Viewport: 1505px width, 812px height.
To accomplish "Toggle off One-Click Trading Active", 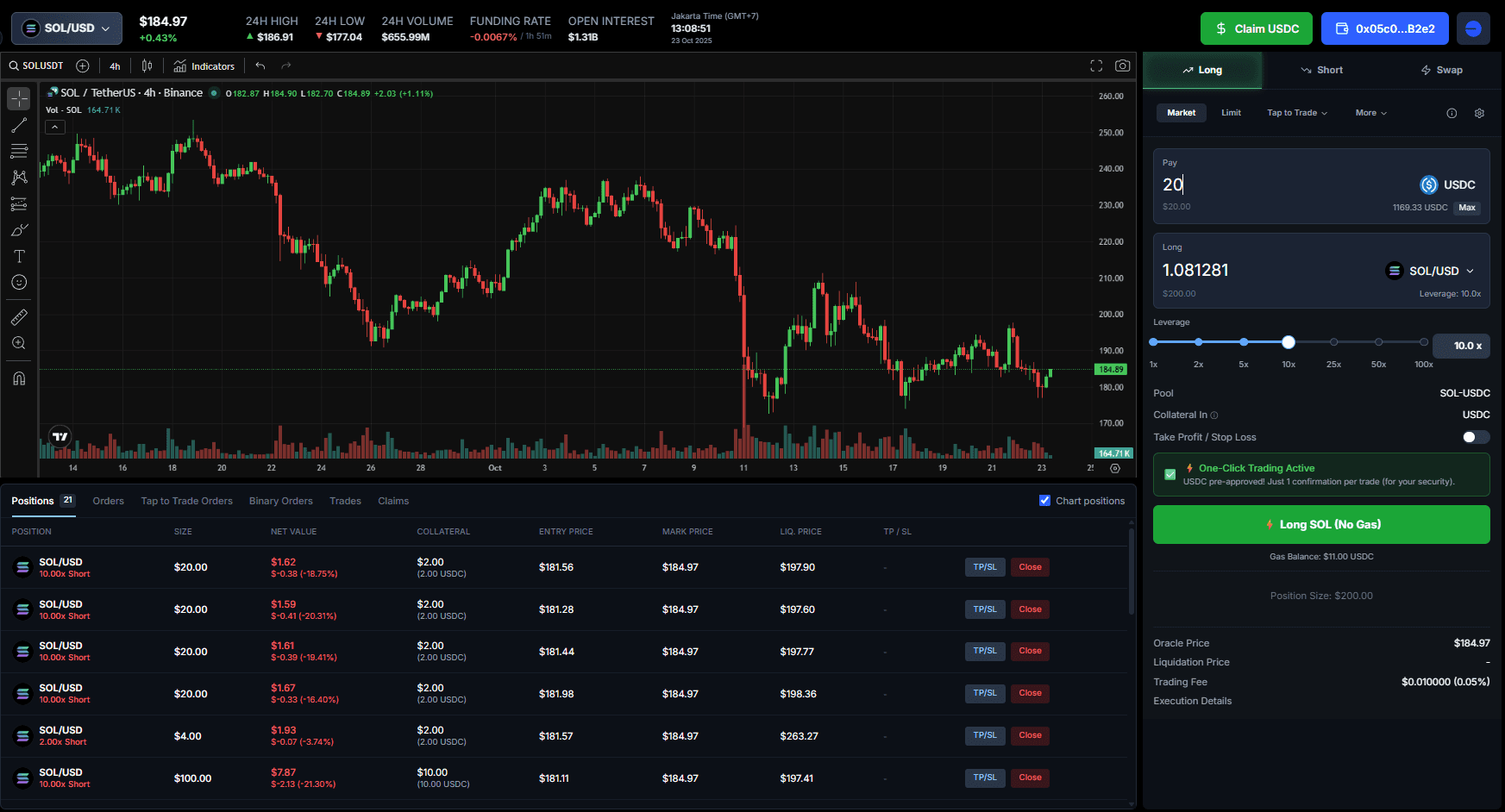I will [x=1170, y=474].
